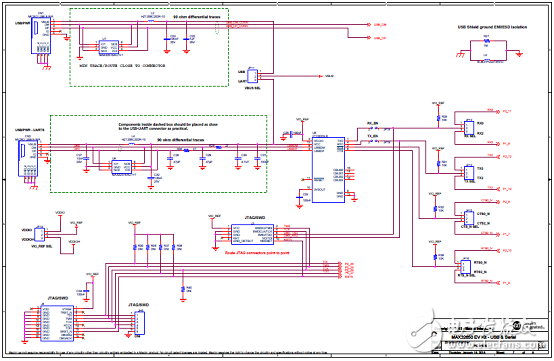The image size is (554, 361).
Task: Select the USB/PWR-UART micro USB connector
Action: coord(28,158)
